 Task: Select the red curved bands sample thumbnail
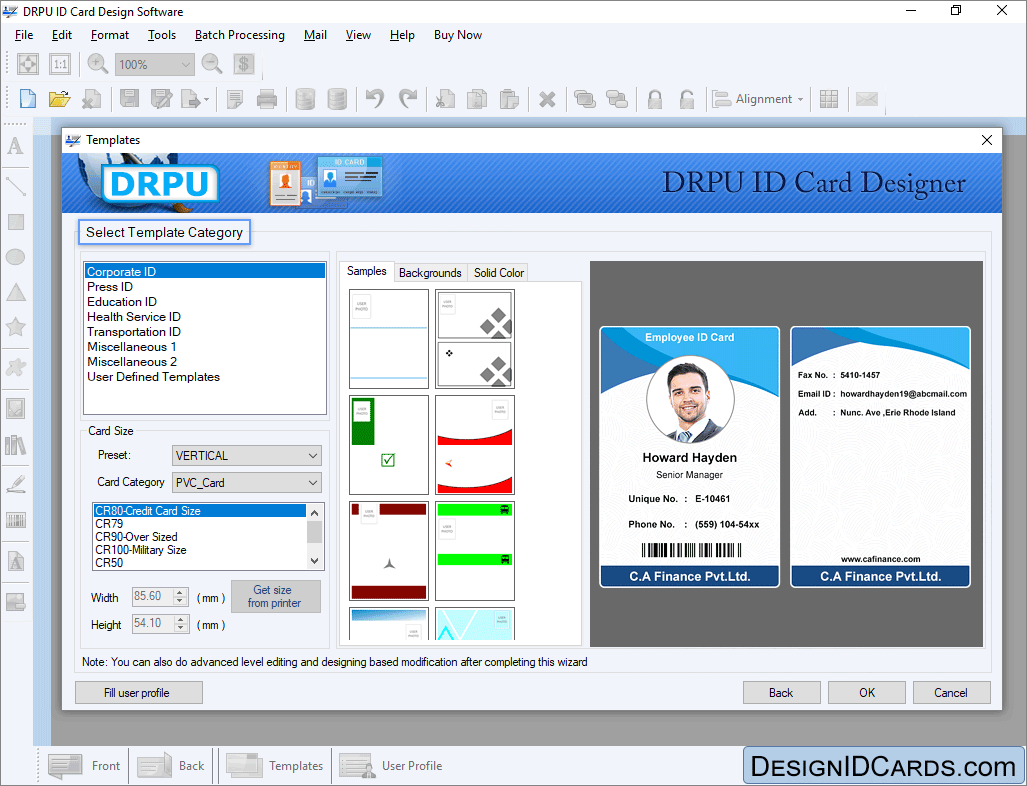475,445
